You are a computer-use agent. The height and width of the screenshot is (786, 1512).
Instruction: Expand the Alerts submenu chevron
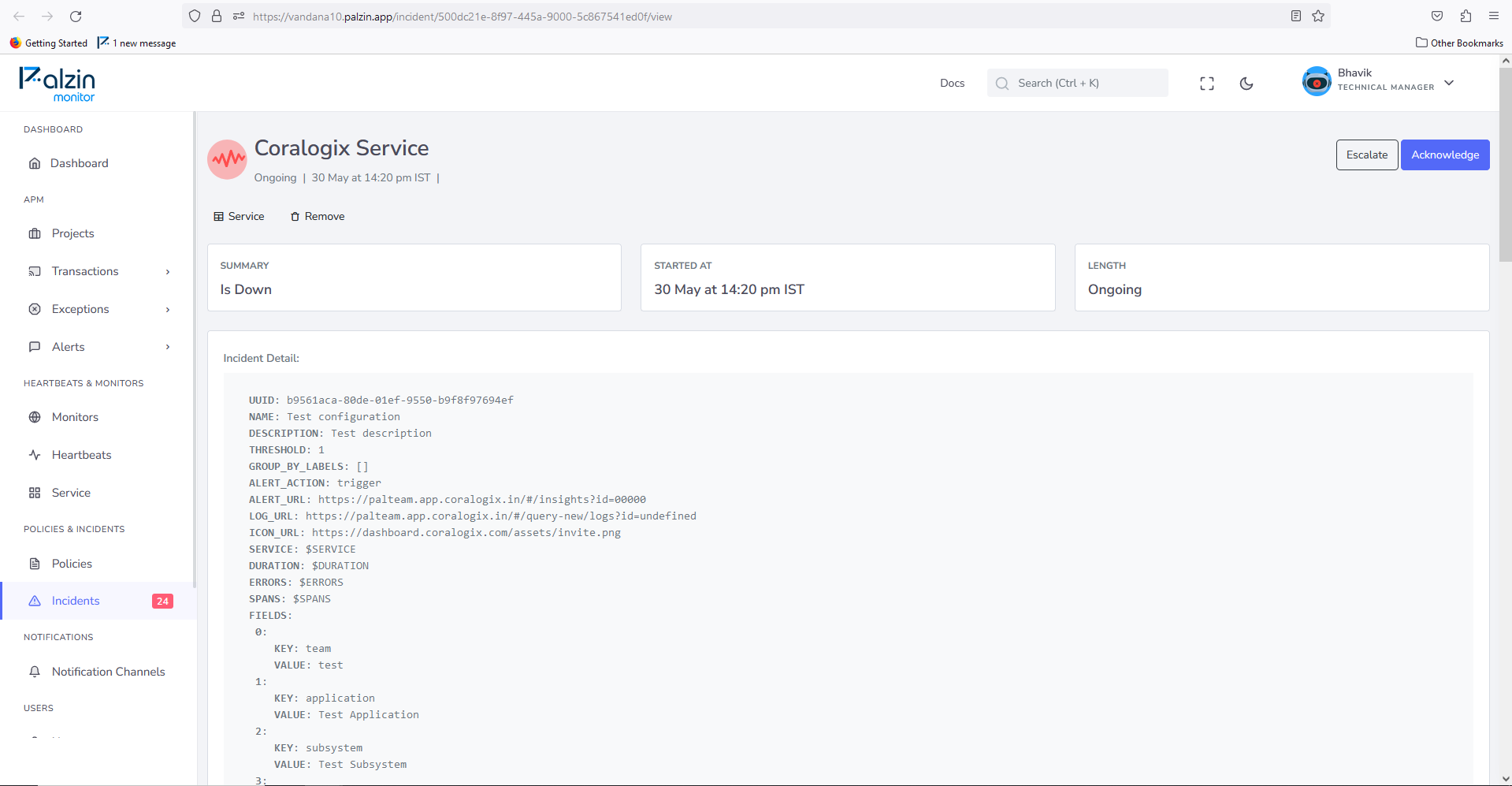[x=168, y=347]
